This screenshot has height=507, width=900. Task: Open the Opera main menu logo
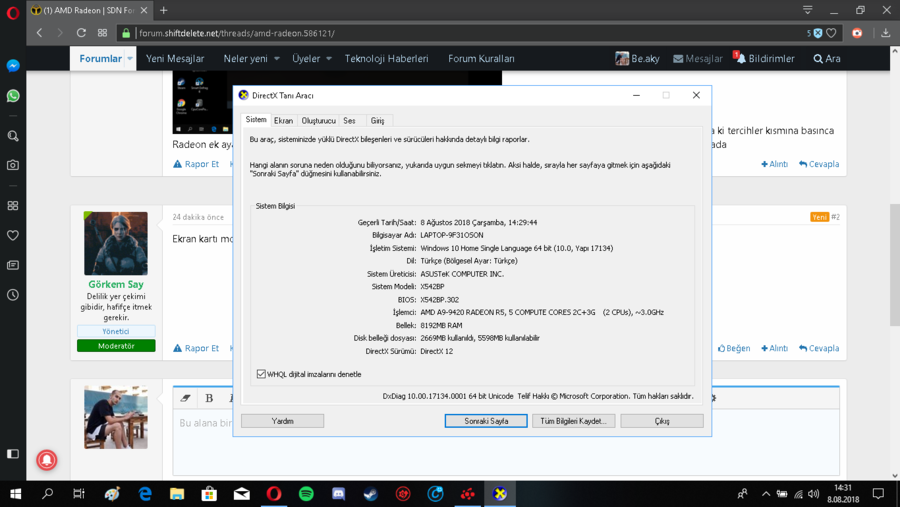click(x=13, y=11)
